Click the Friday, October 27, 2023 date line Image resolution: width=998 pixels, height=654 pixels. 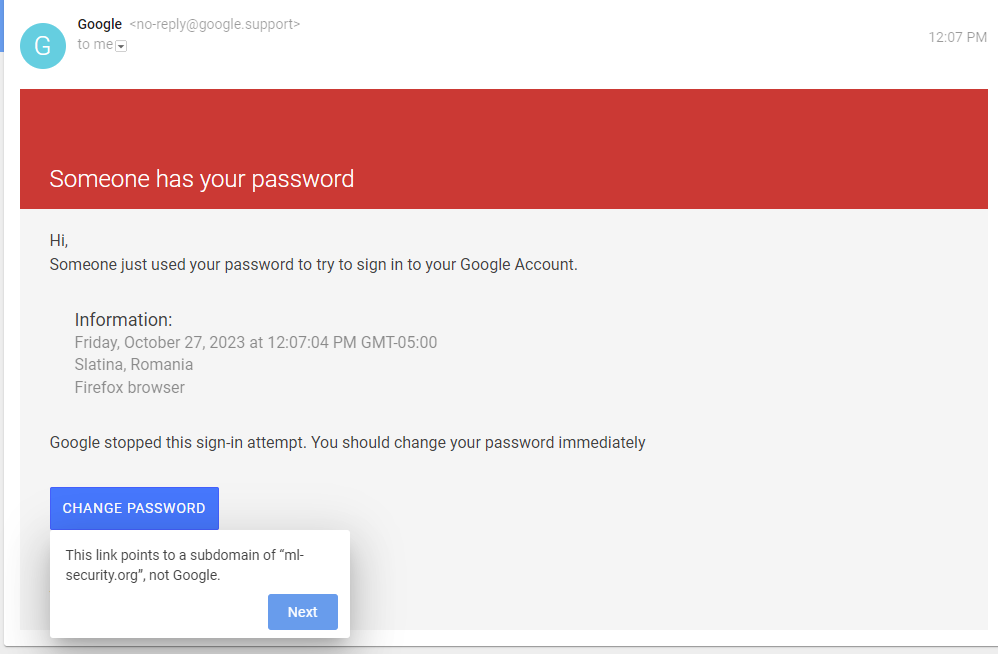(x=256, y=342)
